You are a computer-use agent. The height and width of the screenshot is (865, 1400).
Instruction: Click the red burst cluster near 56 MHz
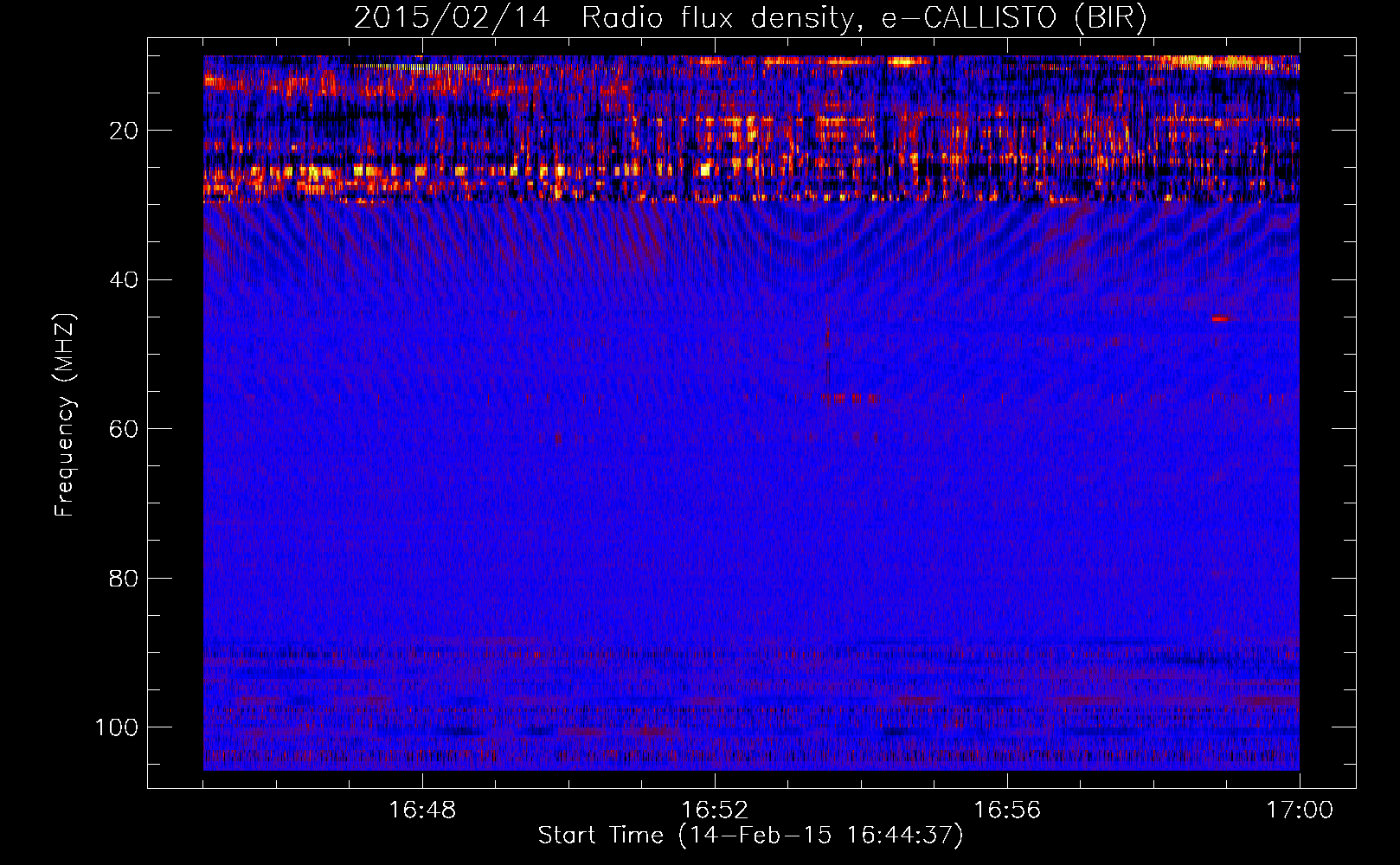coord(849,399)
